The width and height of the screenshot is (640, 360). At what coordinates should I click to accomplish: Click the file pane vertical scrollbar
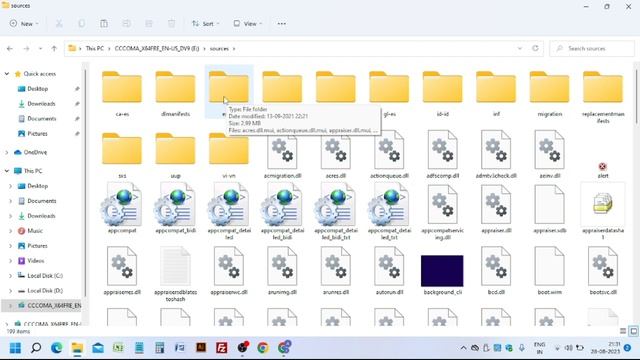coord(636,96)
